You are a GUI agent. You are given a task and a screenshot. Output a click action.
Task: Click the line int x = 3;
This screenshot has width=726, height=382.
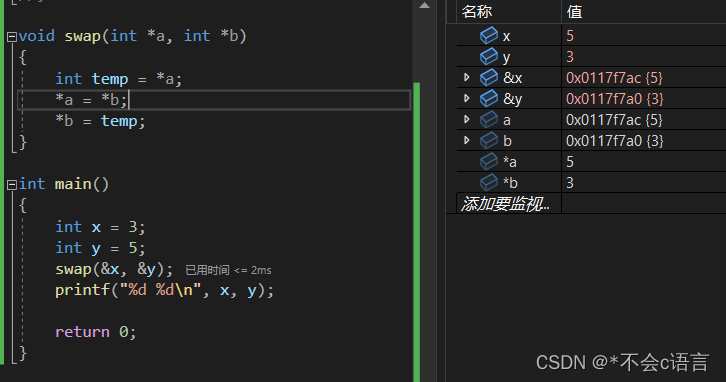[100, 227]
